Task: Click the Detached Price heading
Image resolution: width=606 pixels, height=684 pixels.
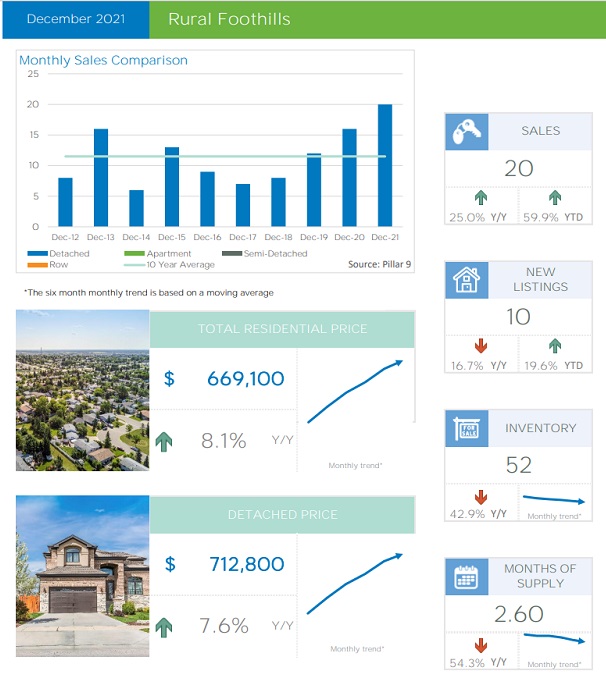Action: click(282, 515)
